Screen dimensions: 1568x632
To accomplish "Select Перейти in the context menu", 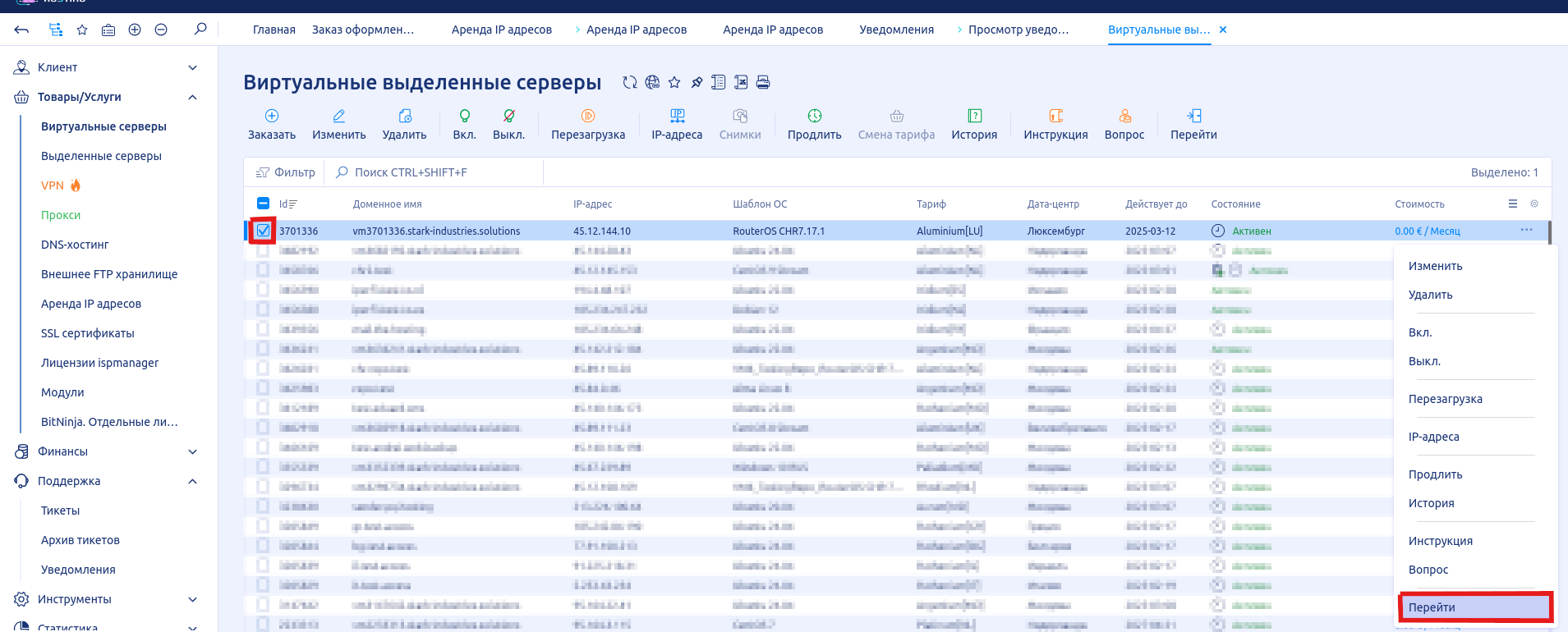I will coord(1475,607).
